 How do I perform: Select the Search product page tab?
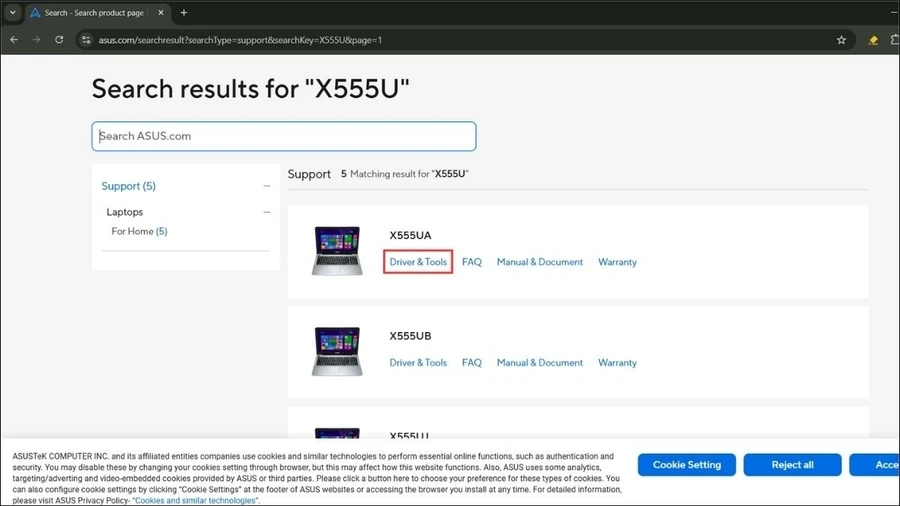(96, 12)
